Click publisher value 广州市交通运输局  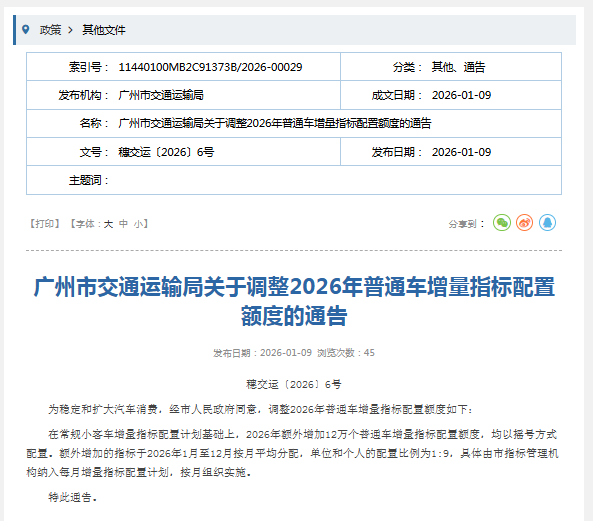[161, 95]
